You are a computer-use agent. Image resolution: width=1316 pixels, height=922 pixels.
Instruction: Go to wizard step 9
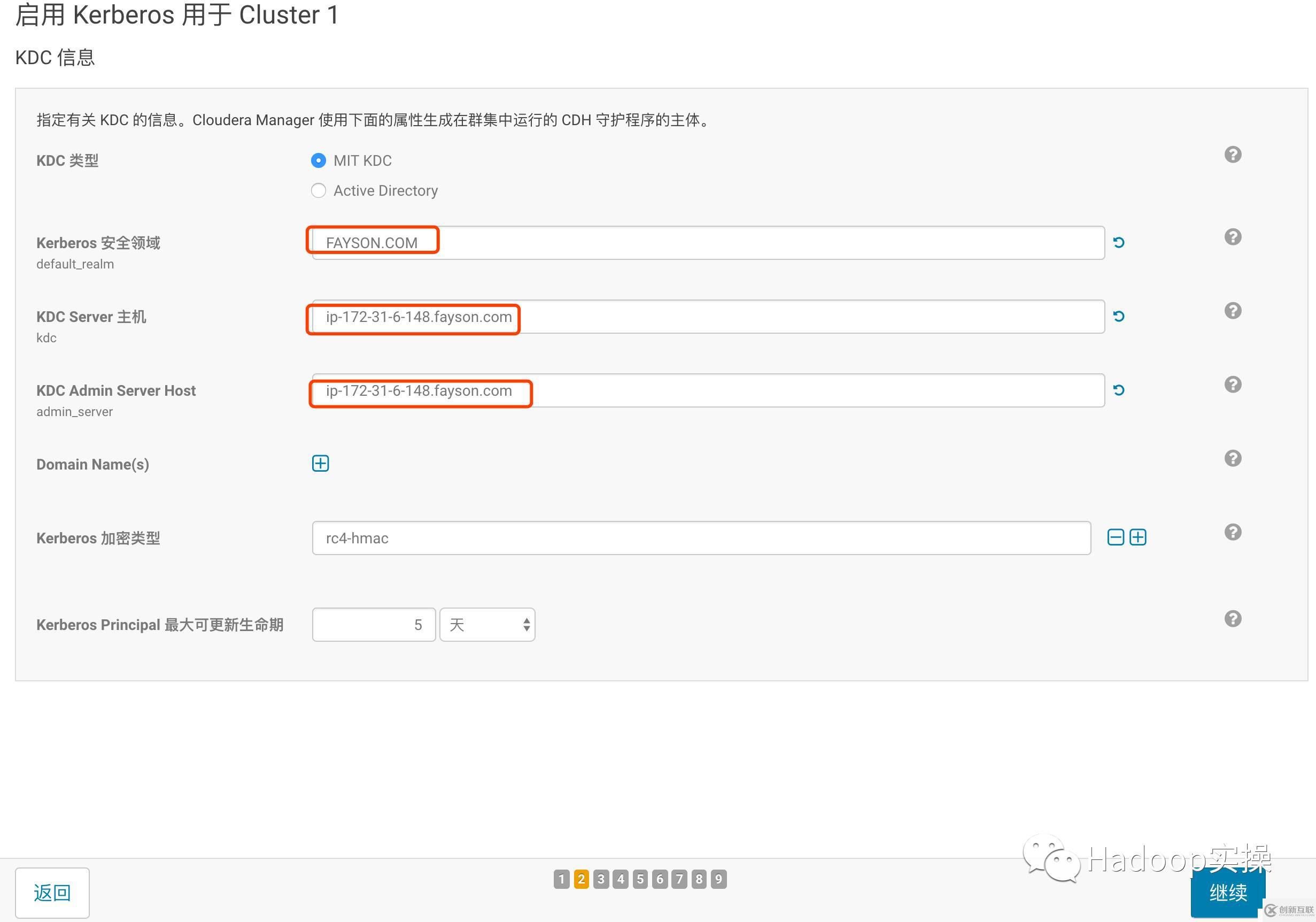pyautogui.click(x=718, y=879)
